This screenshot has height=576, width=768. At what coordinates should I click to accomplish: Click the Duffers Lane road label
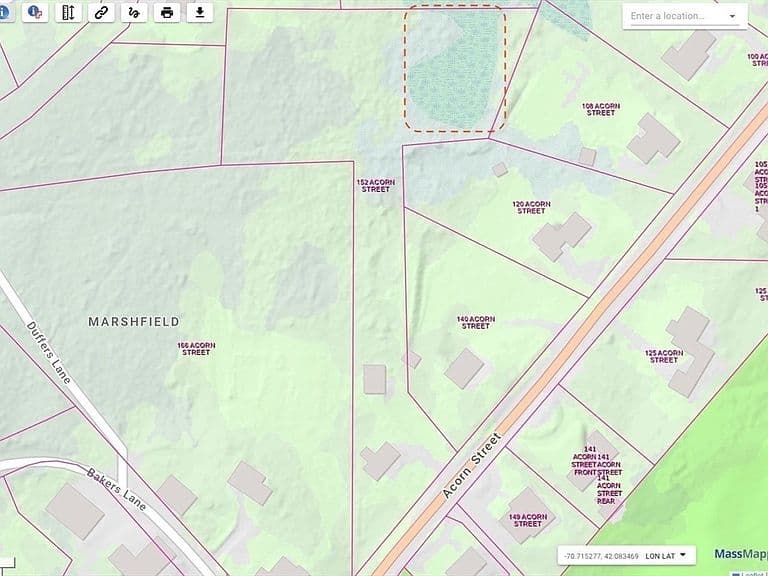48,352
